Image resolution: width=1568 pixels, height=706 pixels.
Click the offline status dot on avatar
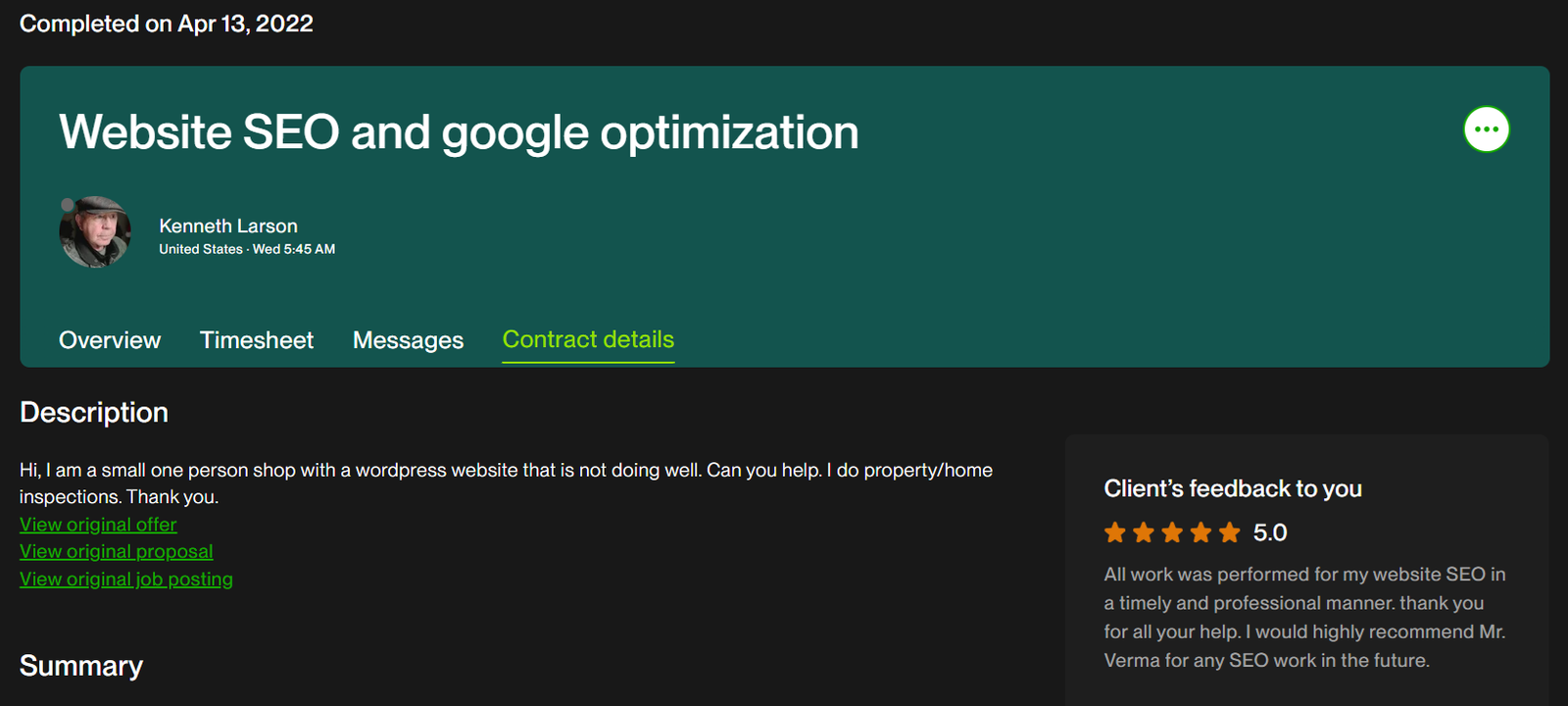(67, 205)
